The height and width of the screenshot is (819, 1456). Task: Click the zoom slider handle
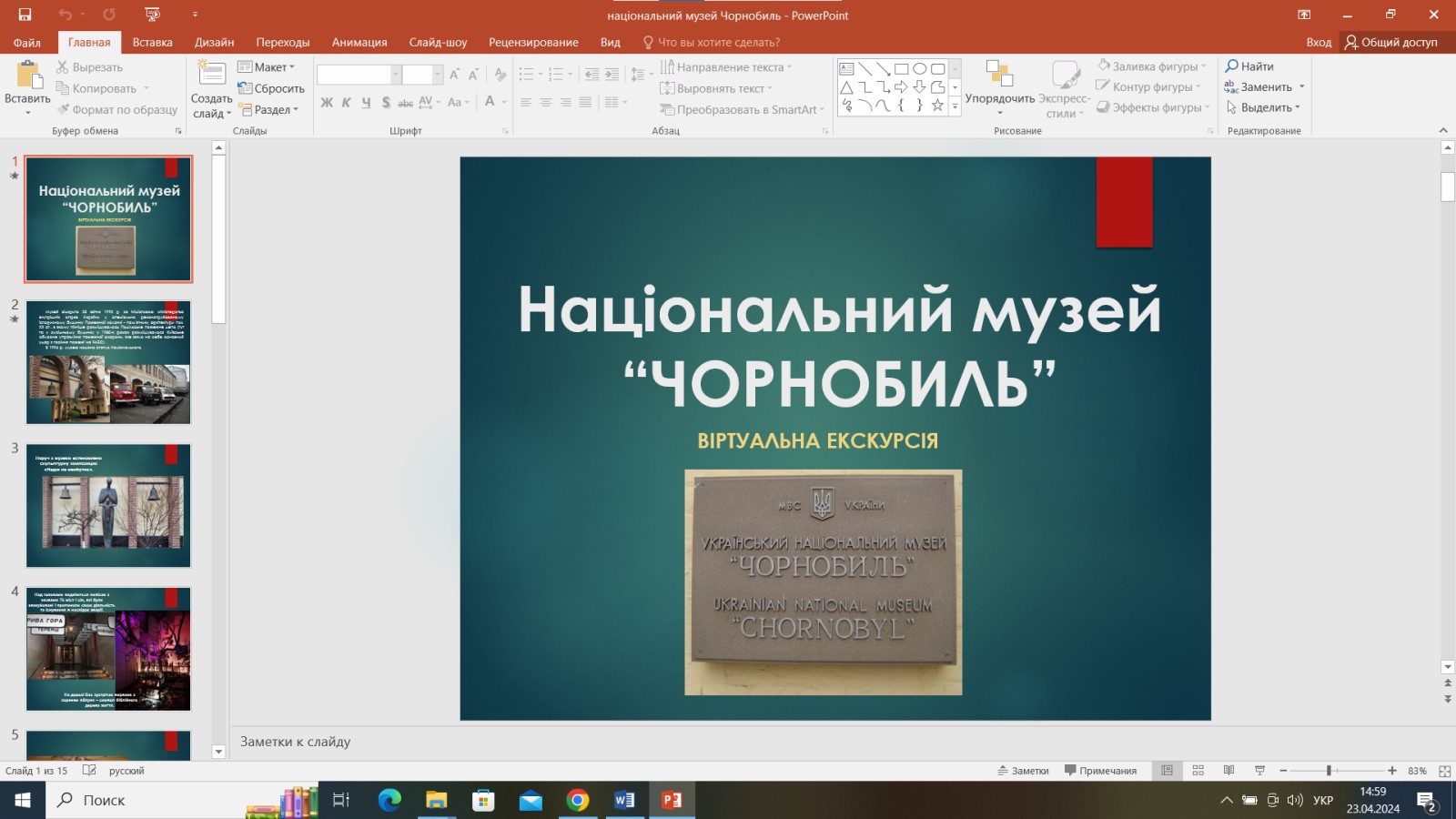(1329, 771)
